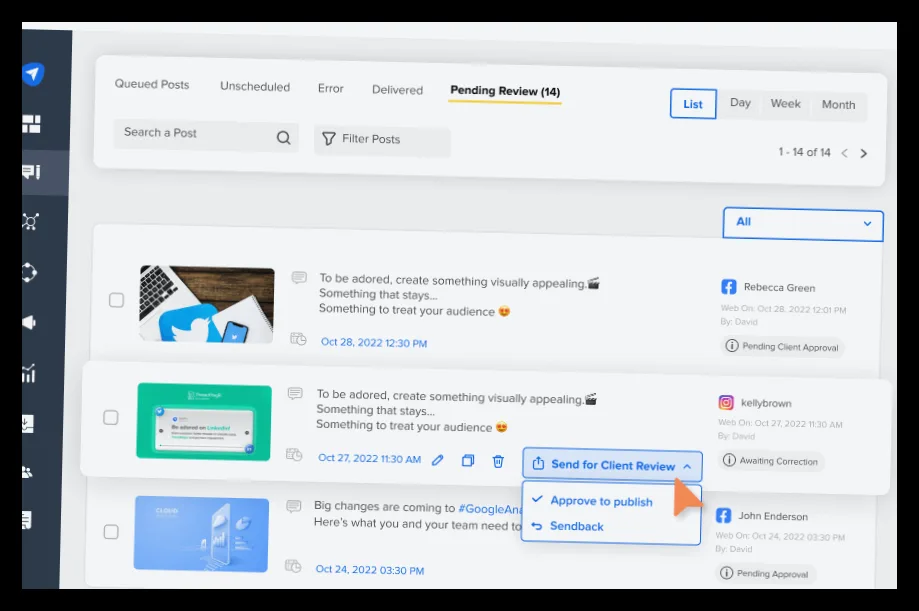Switch to Month view
919x611 pixels.
838,105
